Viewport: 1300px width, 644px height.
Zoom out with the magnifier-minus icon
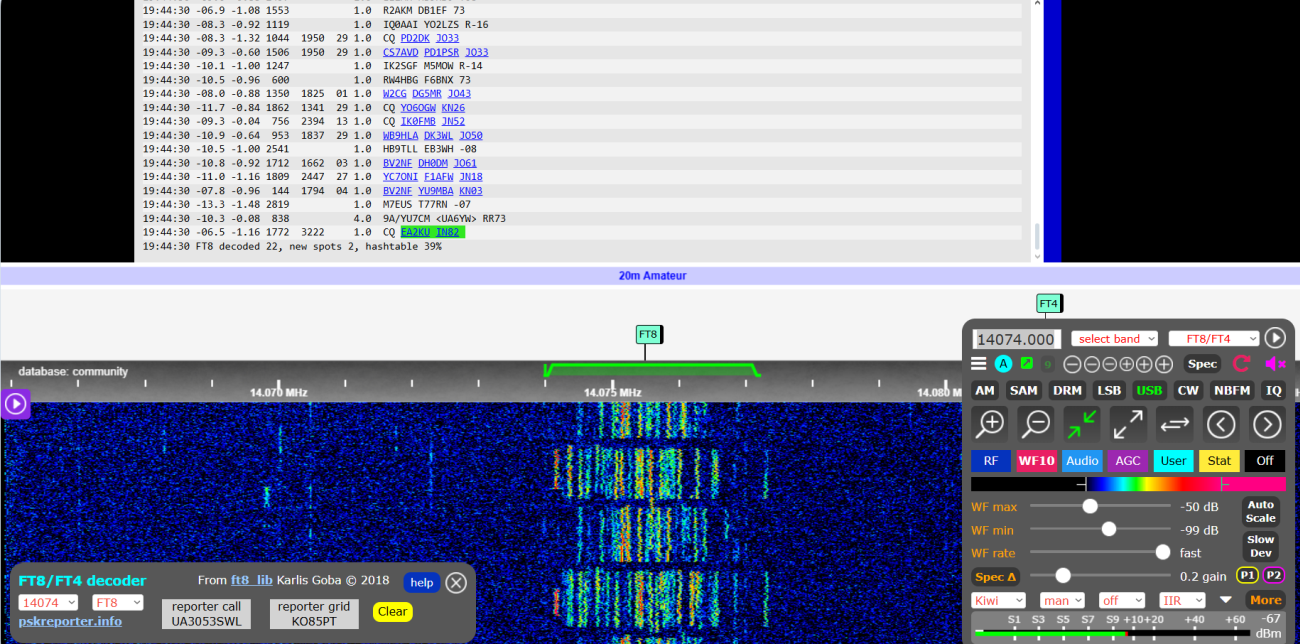point(1035,424)
